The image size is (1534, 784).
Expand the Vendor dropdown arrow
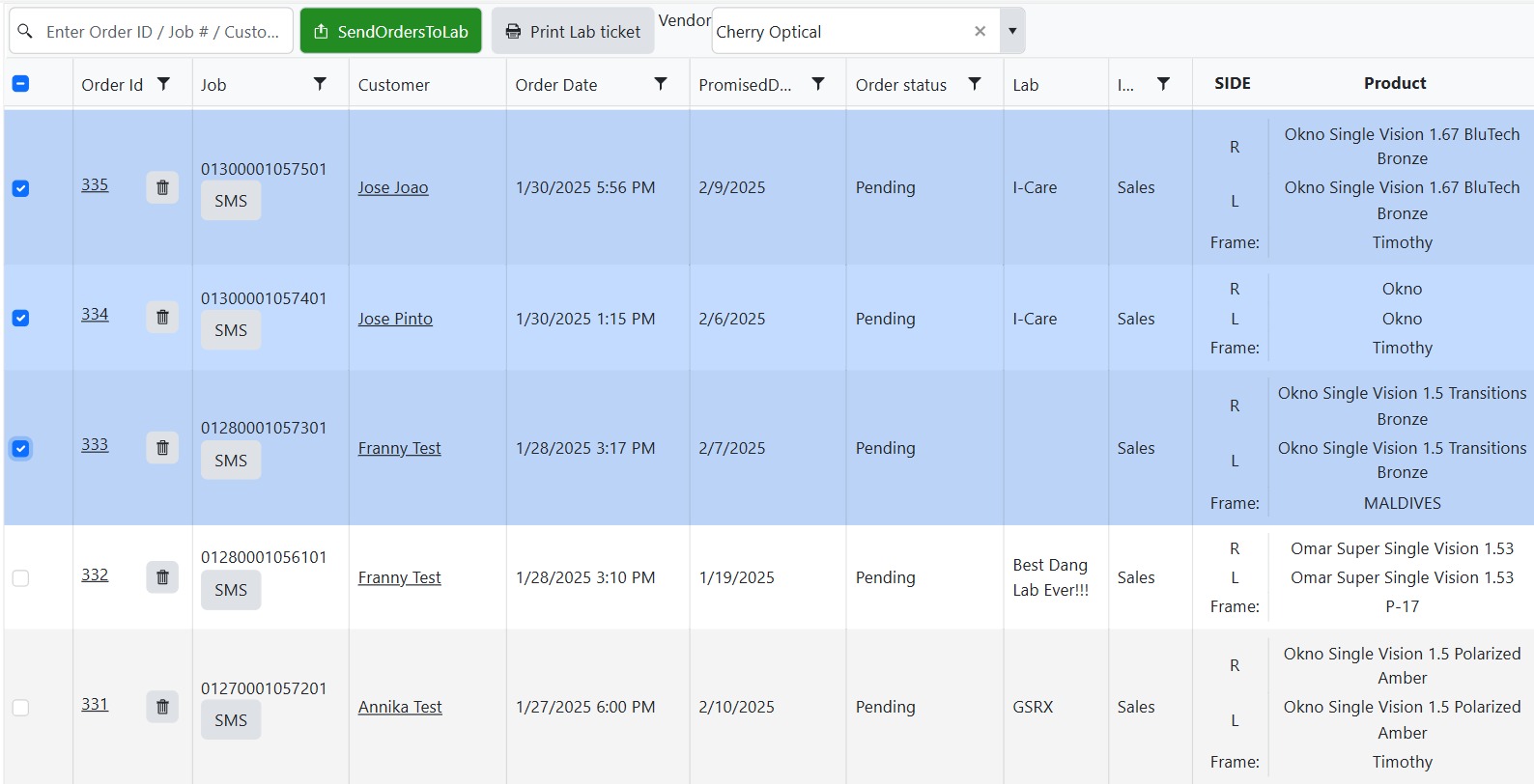[1012, 31]
